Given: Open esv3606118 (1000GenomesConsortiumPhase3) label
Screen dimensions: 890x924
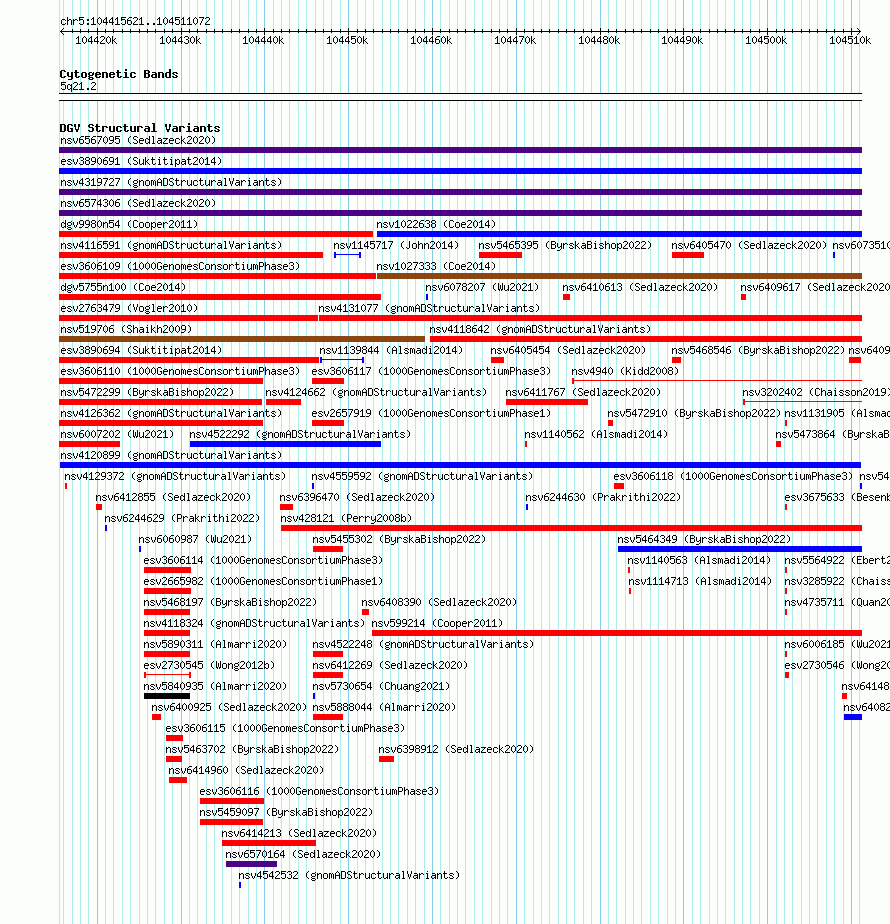Looking at the screenshot, I should coord(733,476).
